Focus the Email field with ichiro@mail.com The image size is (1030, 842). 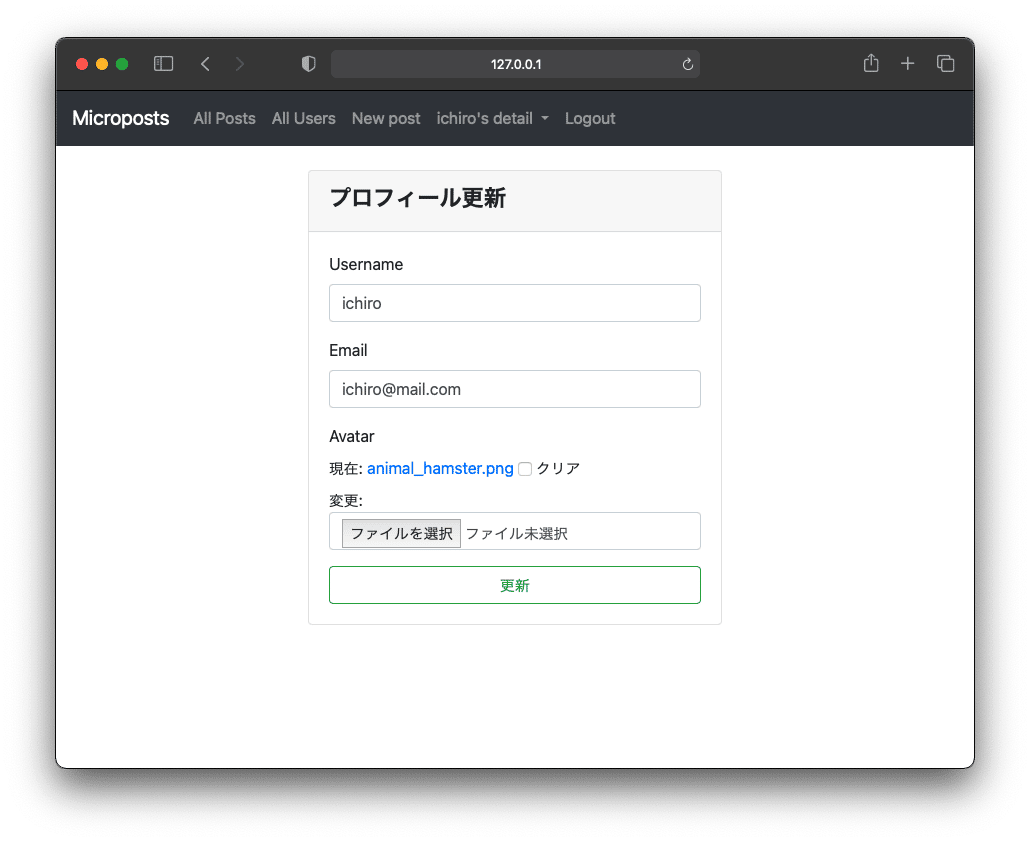coord(514,389)
